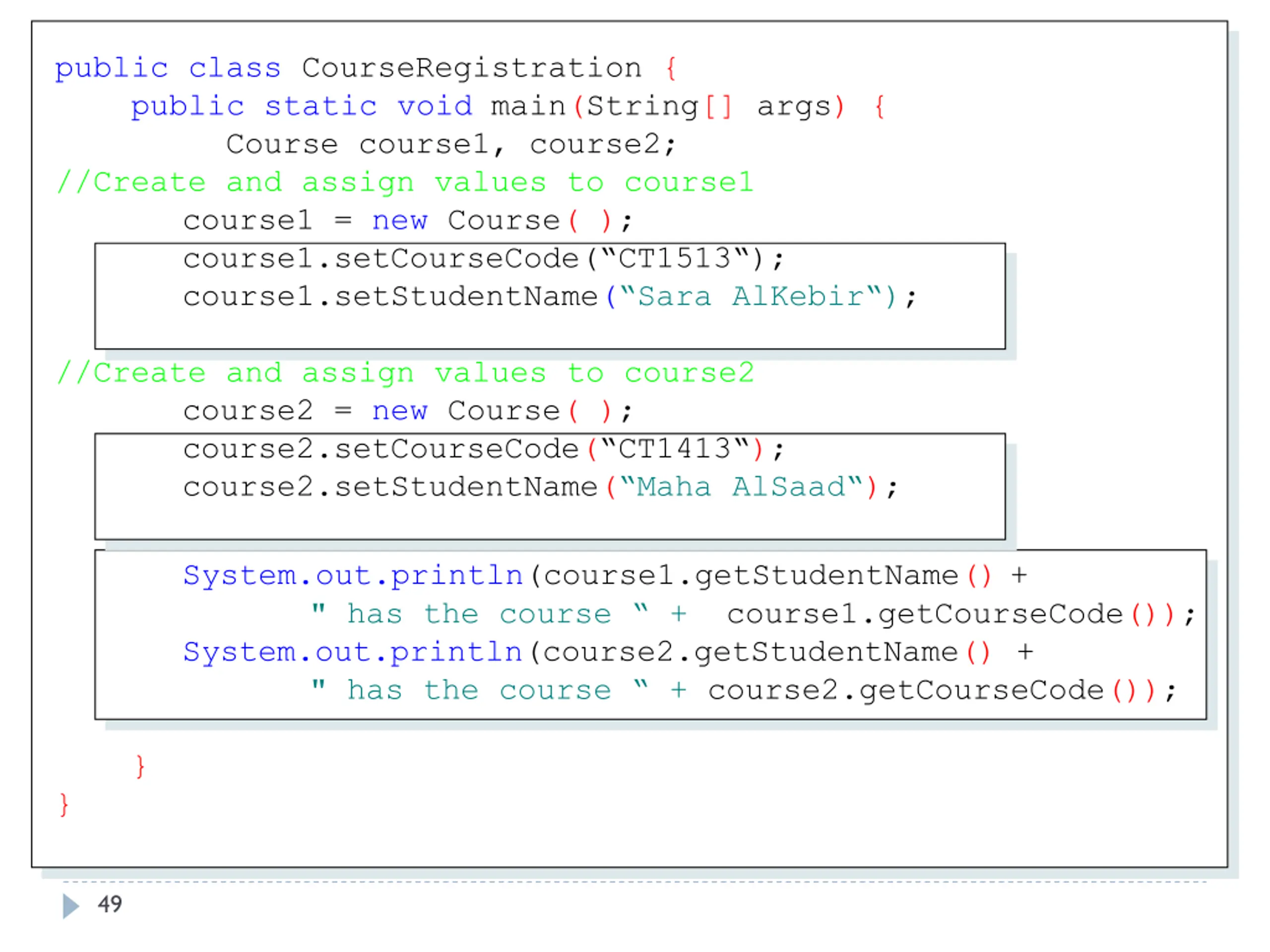Click the slide number 49
Image resolution: width=1270 pixels, height=952 pixels.
(110, 904)
